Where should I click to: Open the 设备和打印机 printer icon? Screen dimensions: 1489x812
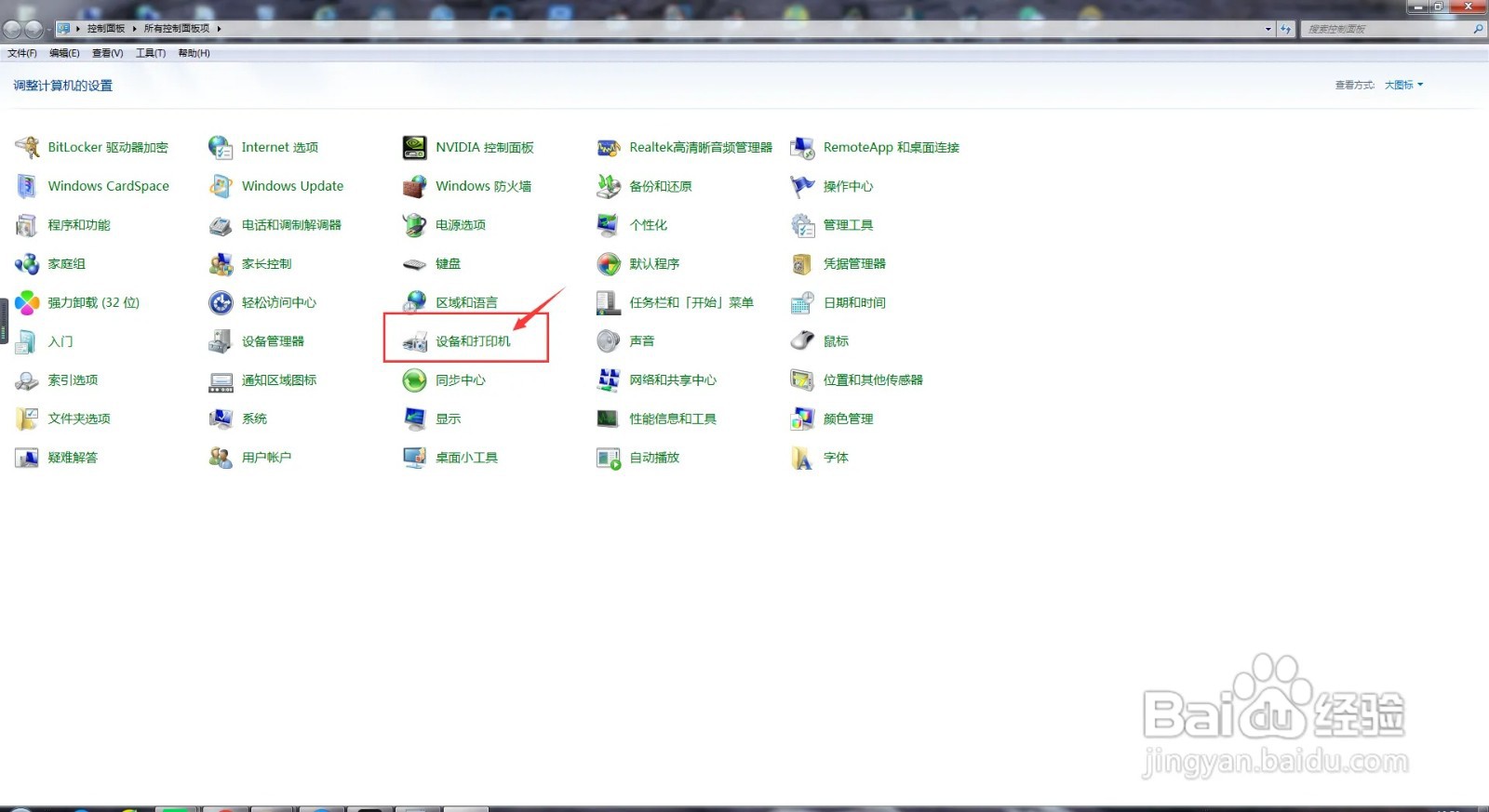pyautogui.click(x=414, y=341)
